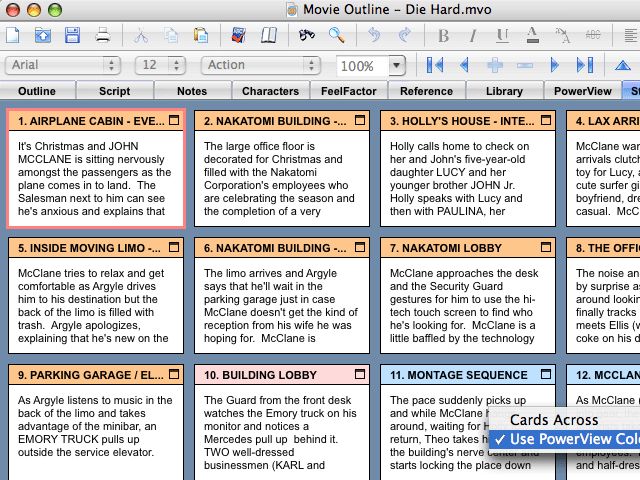This screenshot has width=640, height=480.
Task: Click the font style icon with pencil
Action: (x=563, y=36)
